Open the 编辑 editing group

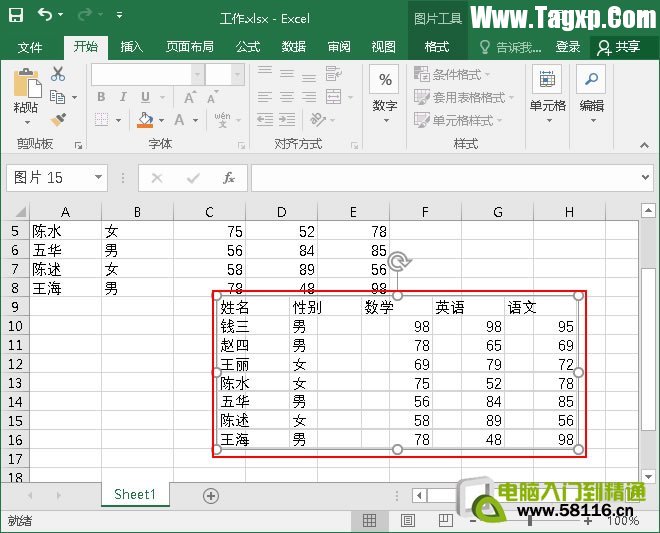coord(591,95)
